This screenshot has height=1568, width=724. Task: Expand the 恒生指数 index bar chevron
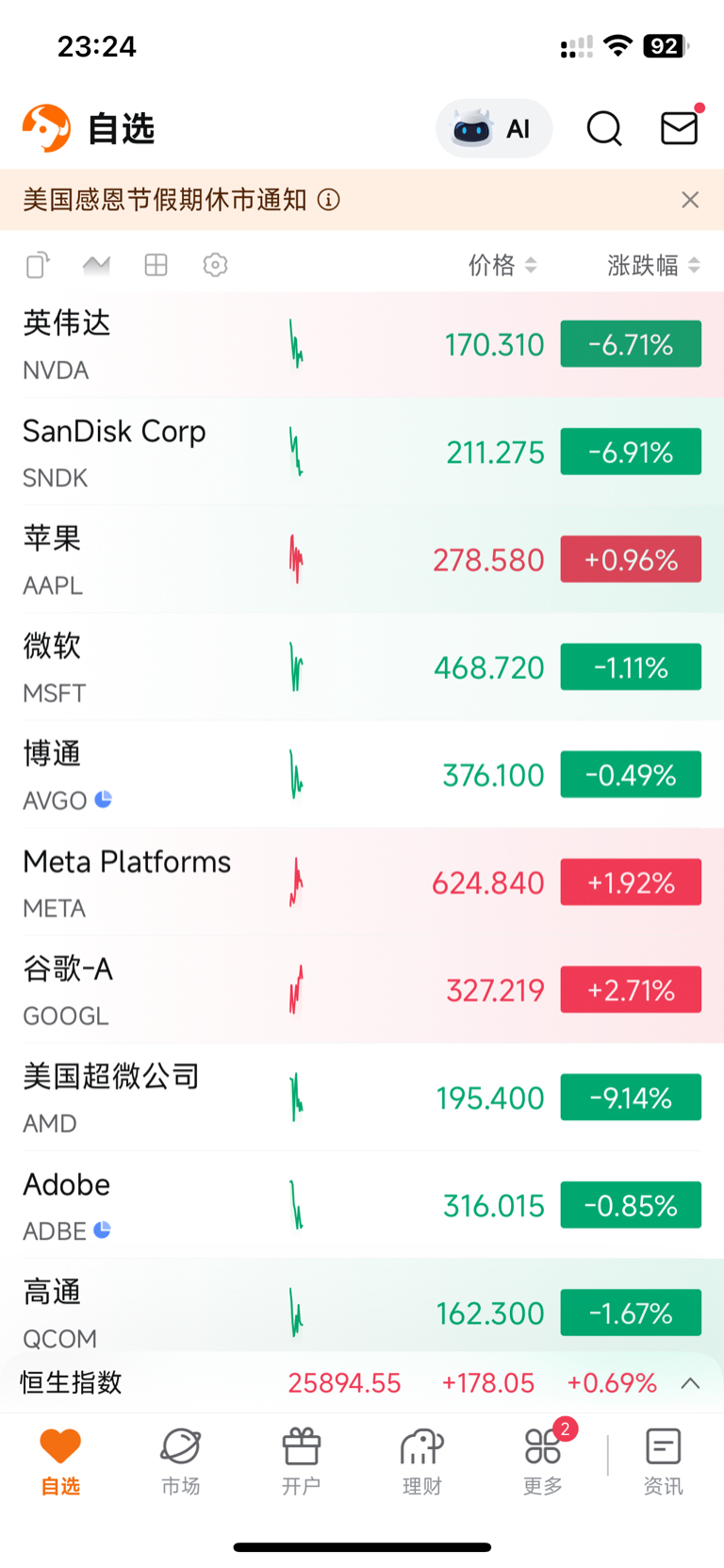click(690, 1383)
